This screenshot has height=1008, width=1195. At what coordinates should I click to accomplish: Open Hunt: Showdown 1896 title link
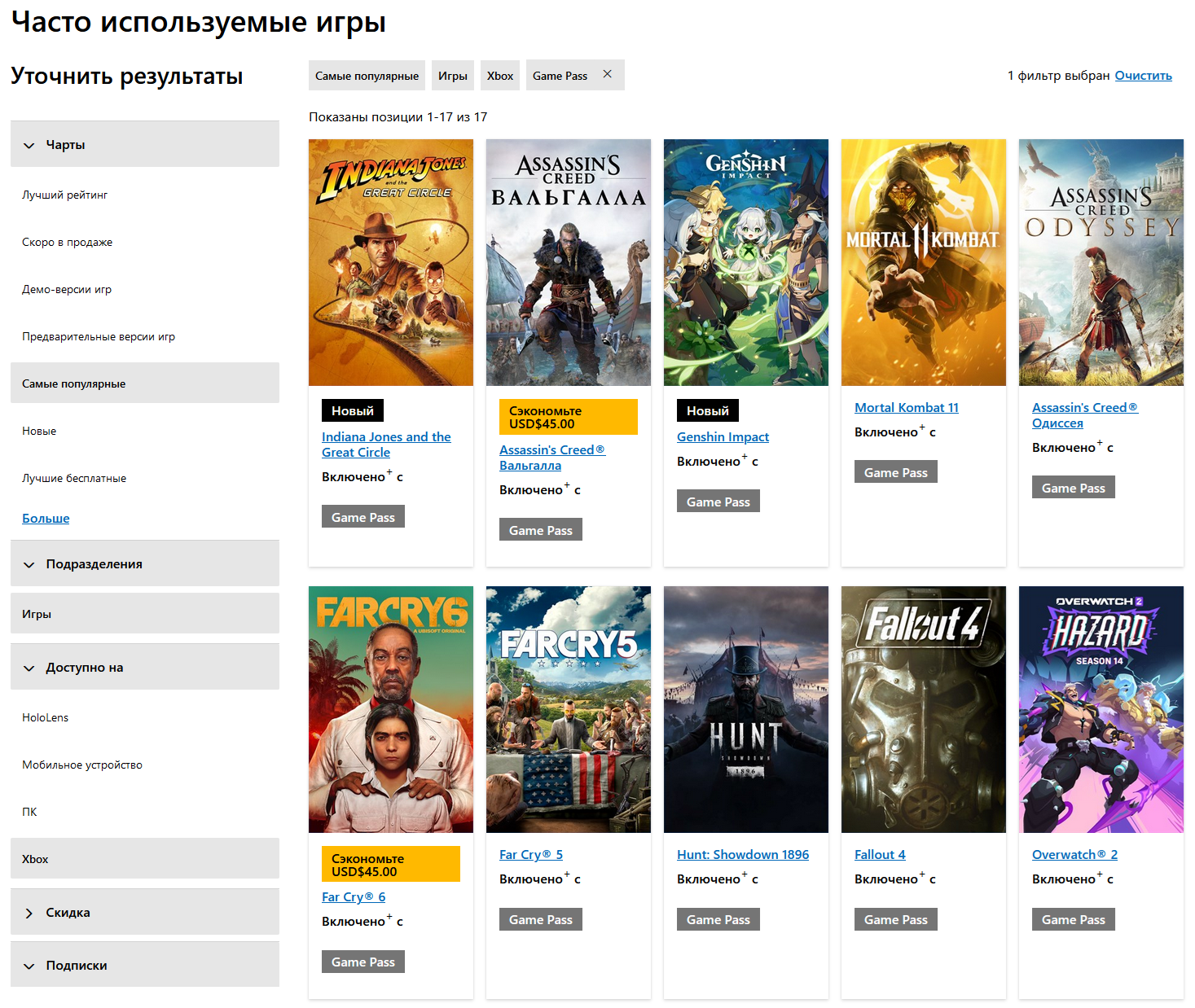(x=743, y=855)
